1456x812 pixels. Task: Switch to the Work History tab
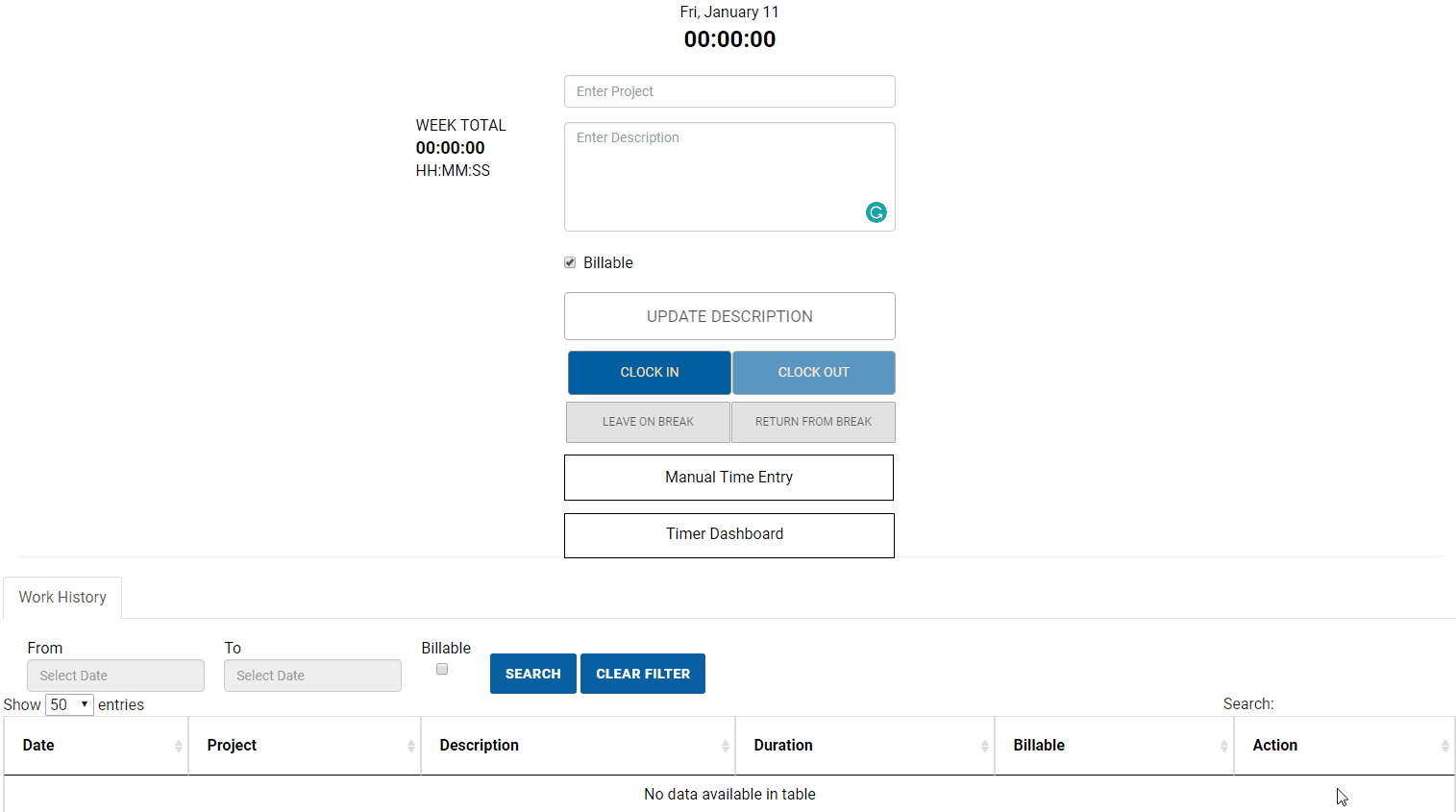point(62,597)
